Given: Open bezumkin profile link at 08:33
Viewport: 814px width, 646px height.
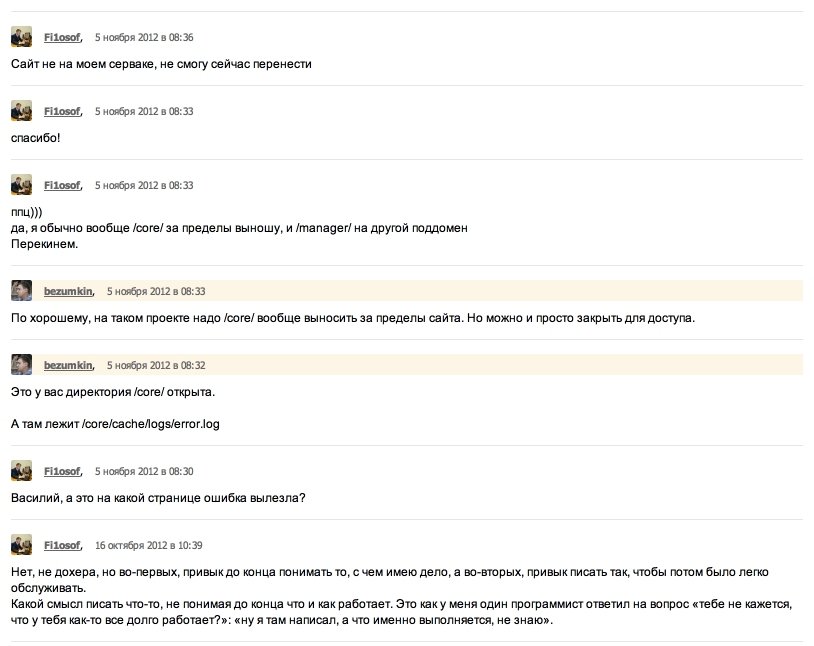Looking at the screenshot, I should tap(68, 291).
